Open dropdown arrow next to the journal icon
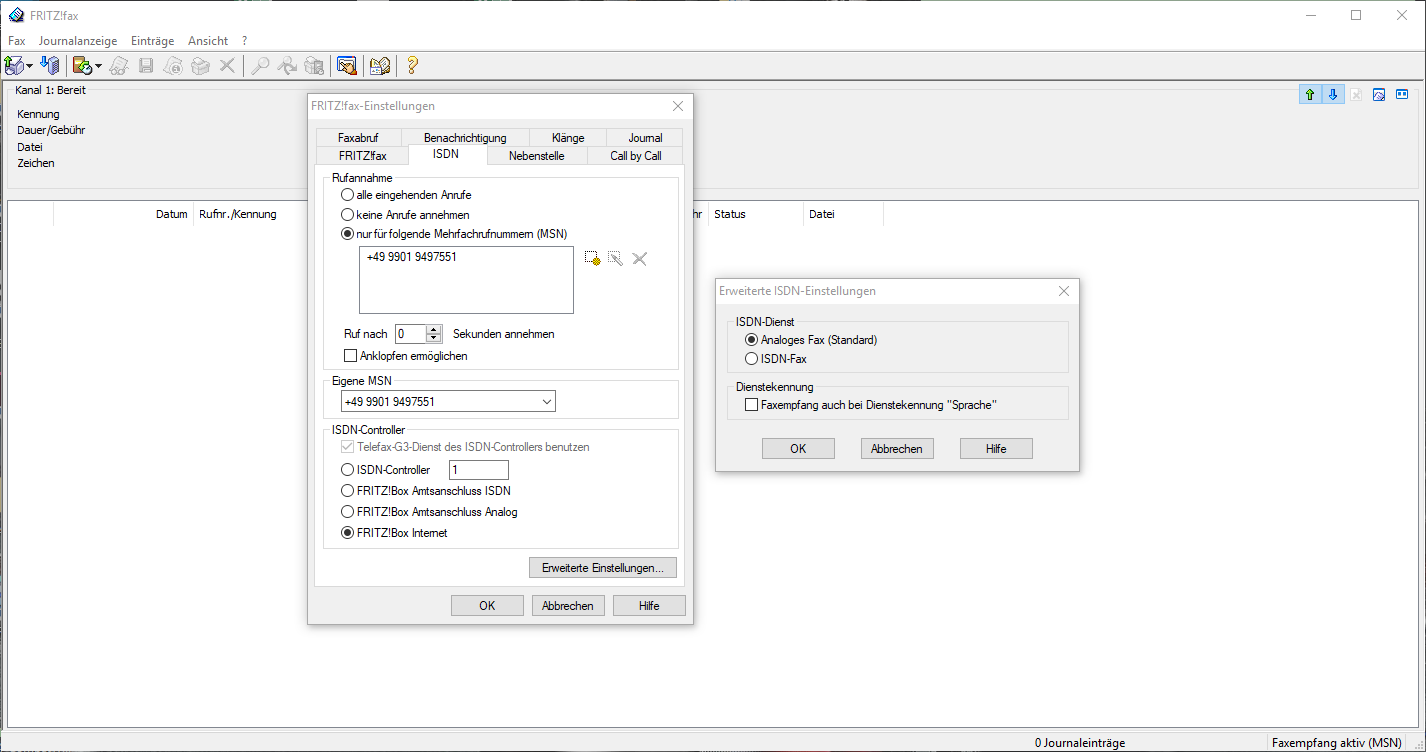The width and height of the screenshot is (1426, 752). [x=98, y=66]
